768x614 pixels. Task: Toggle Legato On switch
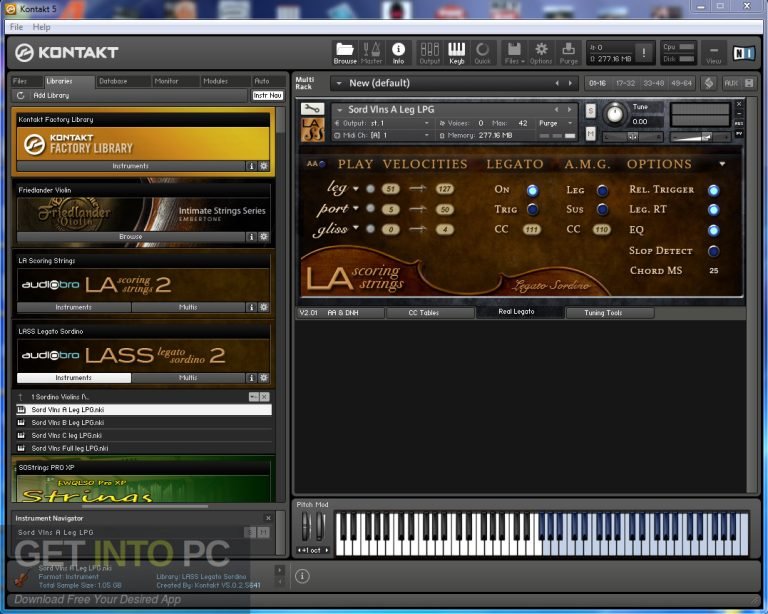[x=532, y=190]
